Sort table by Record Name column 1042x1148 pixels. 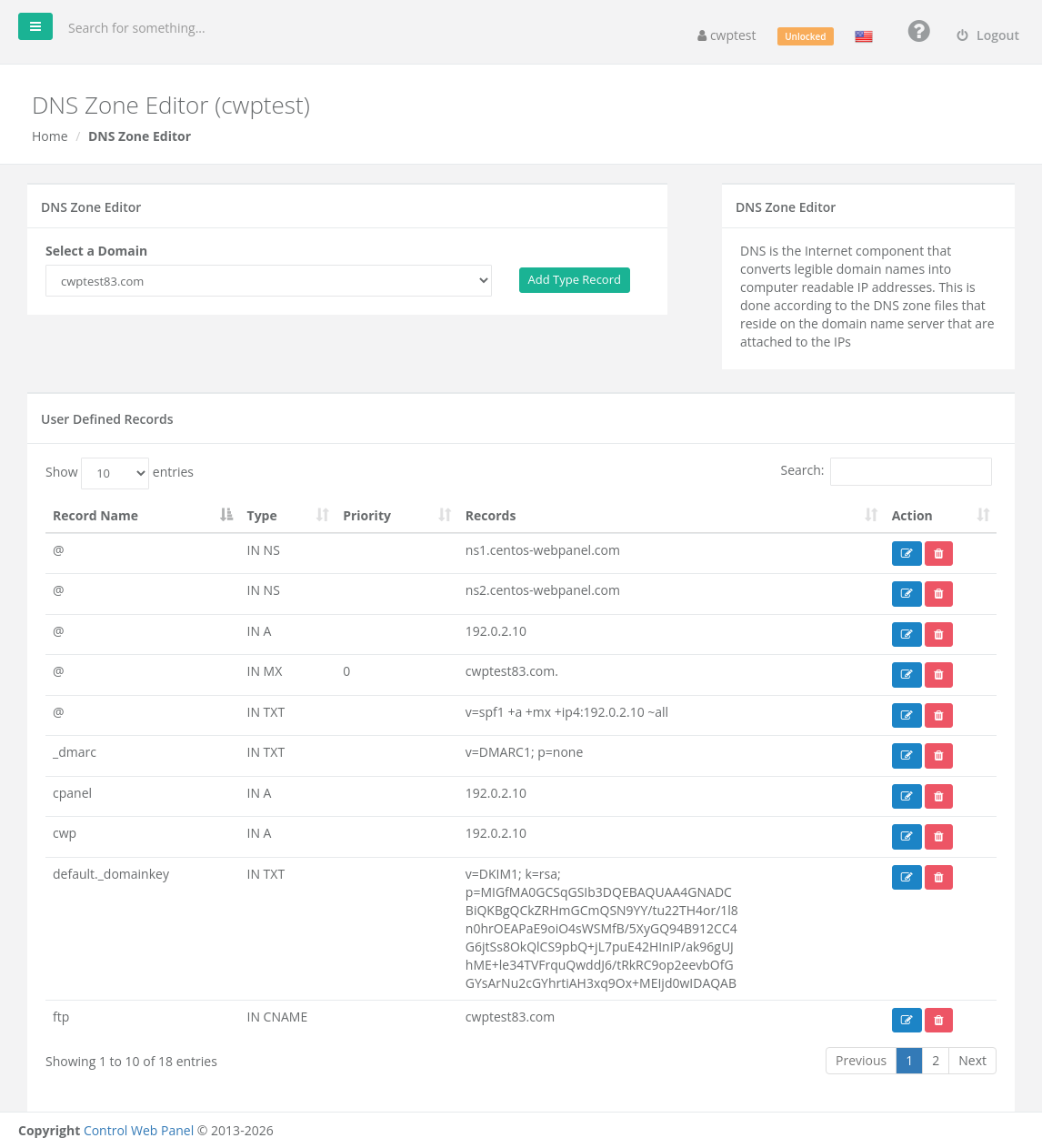[142, 516]
